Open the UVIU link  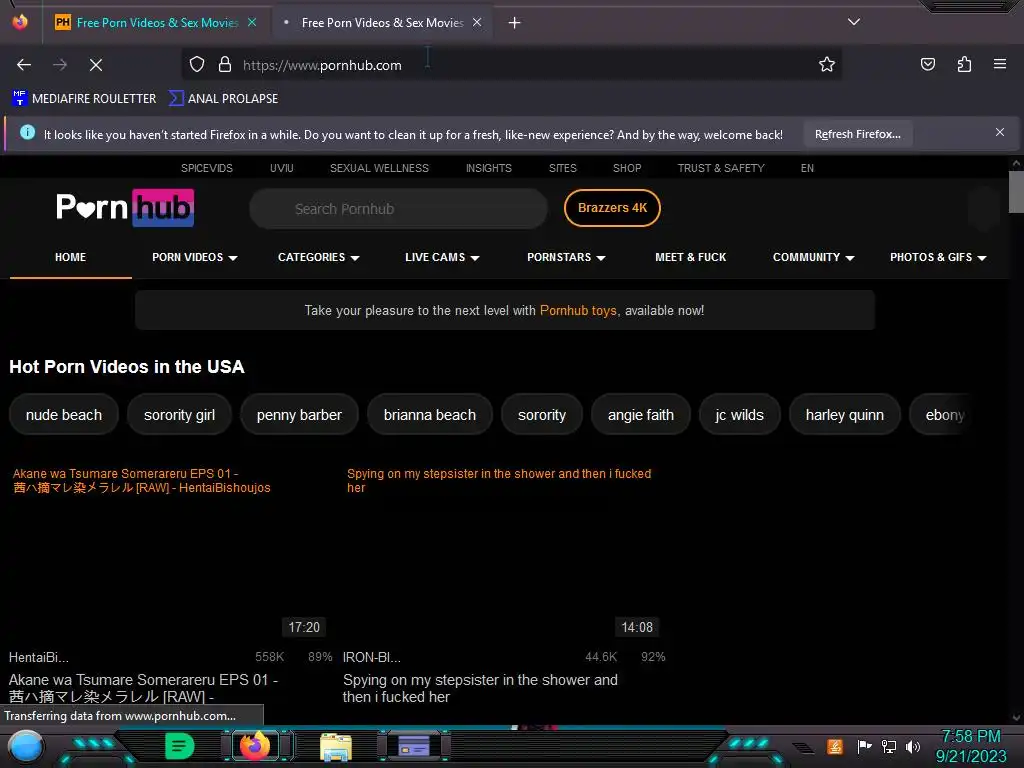point(281,168)
